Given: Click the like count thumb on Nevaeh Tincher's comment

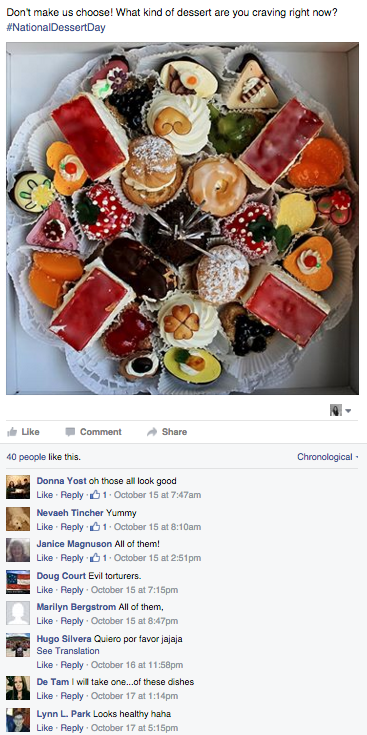Looking at the screenshot, I should point(95,526).
